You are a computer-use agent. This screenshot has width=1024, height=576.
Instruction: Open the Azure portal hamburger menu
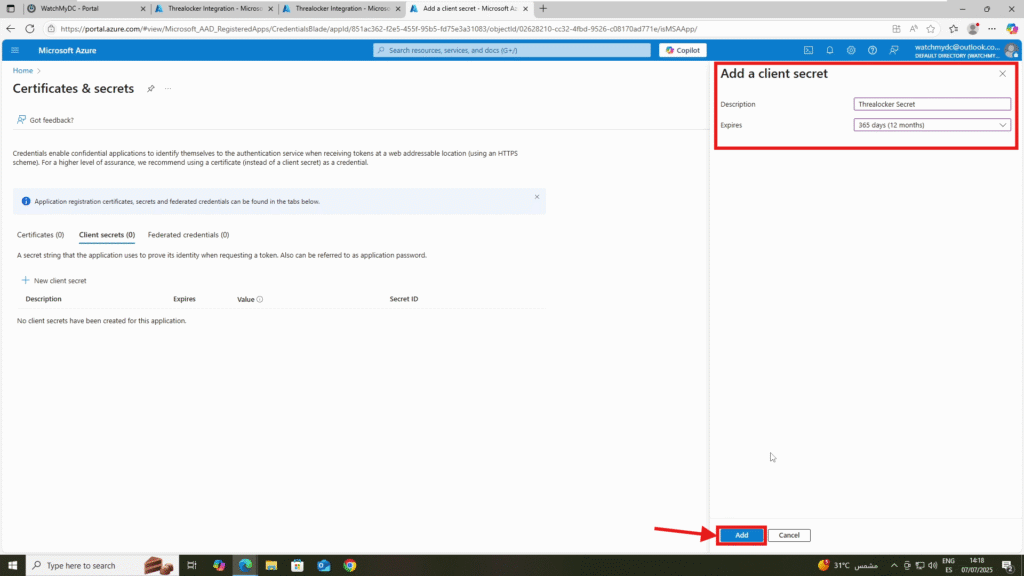15,50
